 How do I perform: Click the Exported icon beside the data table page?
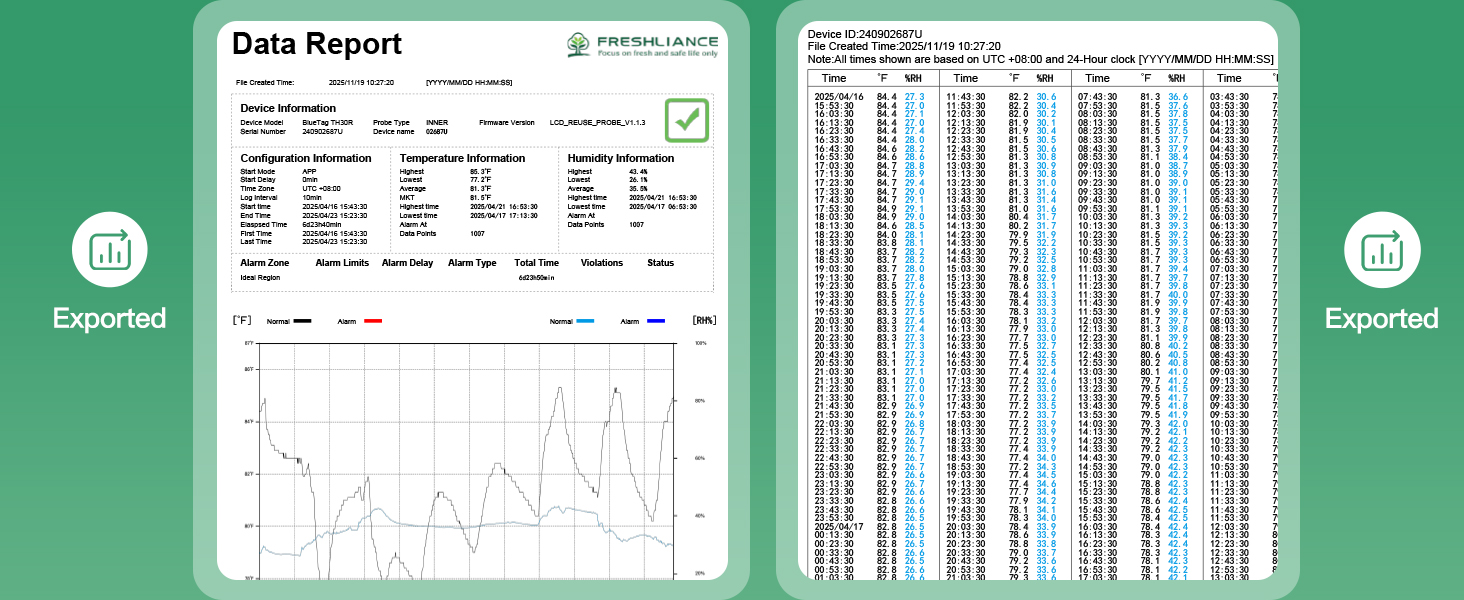point(1381,252)
